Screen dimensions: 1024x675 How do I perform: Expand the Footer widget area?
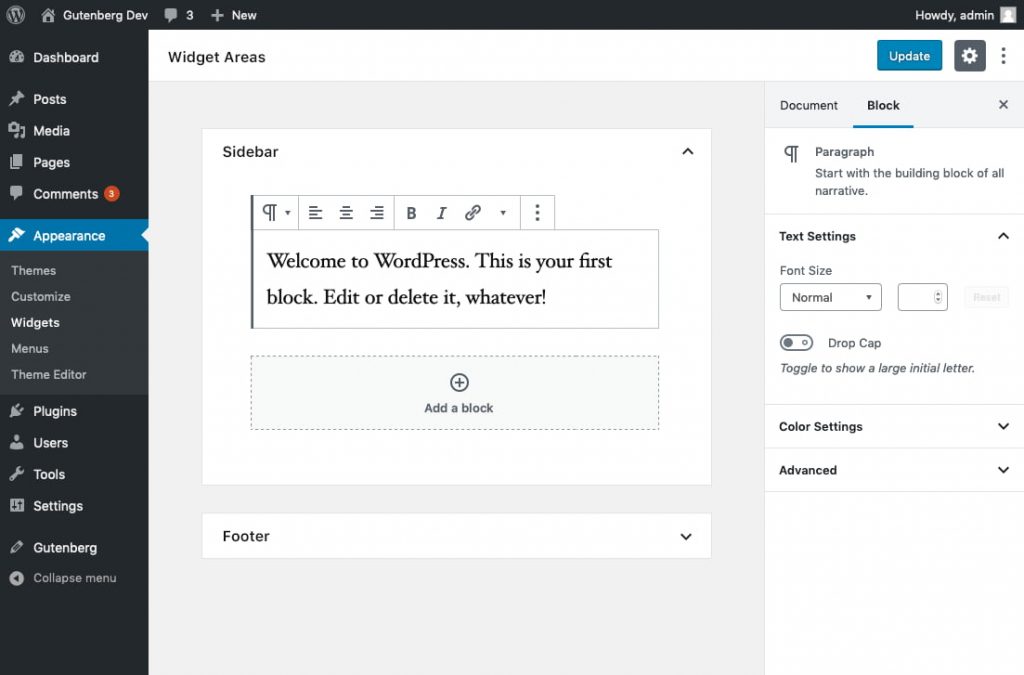click(x=686, y=536)
